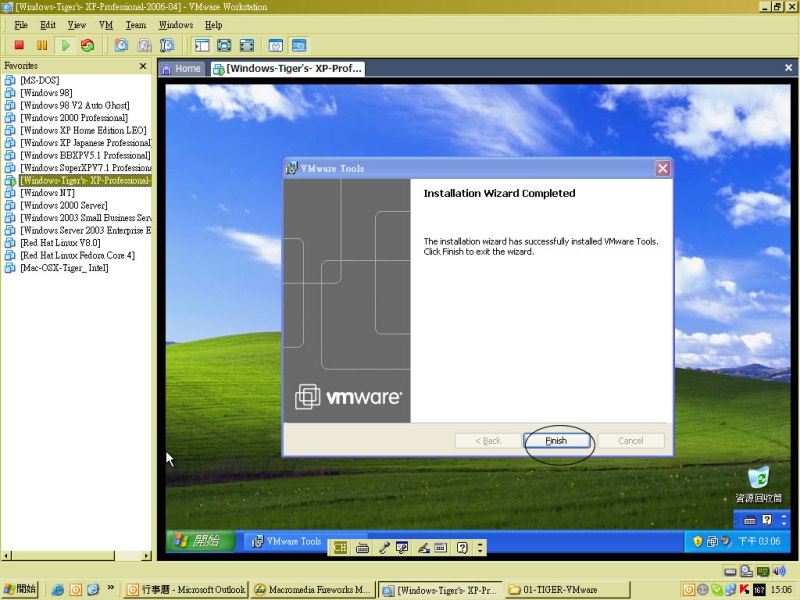Open the Recycle Bin on guest desktop
This screenshot has width=800, height=600.
[x=759, y=484]
